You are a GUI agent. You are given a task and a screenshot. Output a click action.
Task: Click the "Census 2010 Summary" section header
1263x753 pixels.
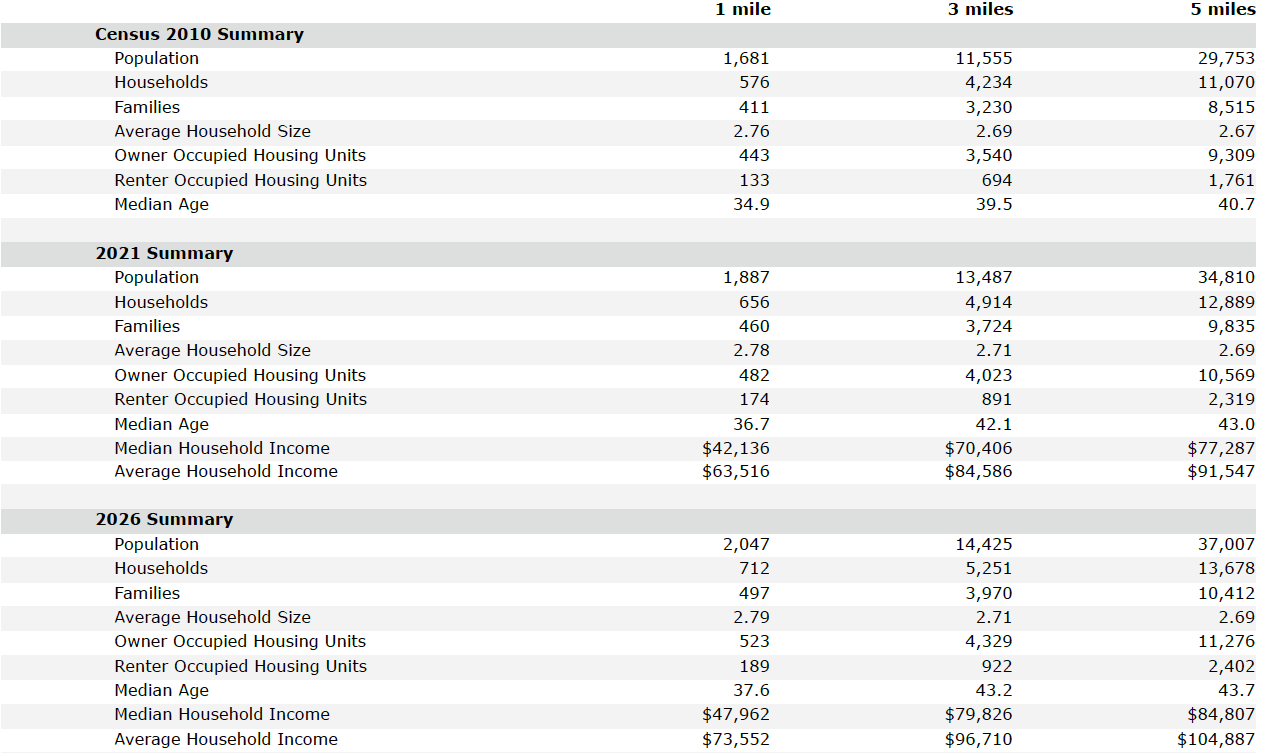pyautogui.click(x=199, y=34)
